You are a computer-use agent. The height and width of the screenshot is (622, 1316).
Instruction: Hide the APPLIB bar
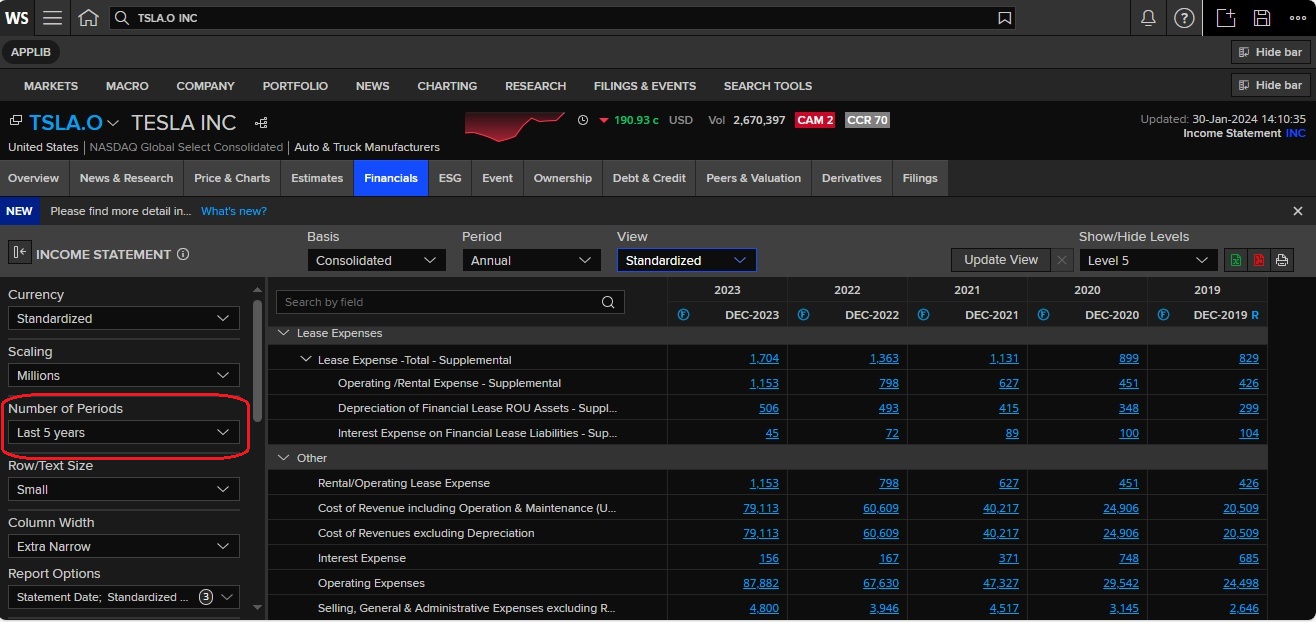coord(1270,52)
